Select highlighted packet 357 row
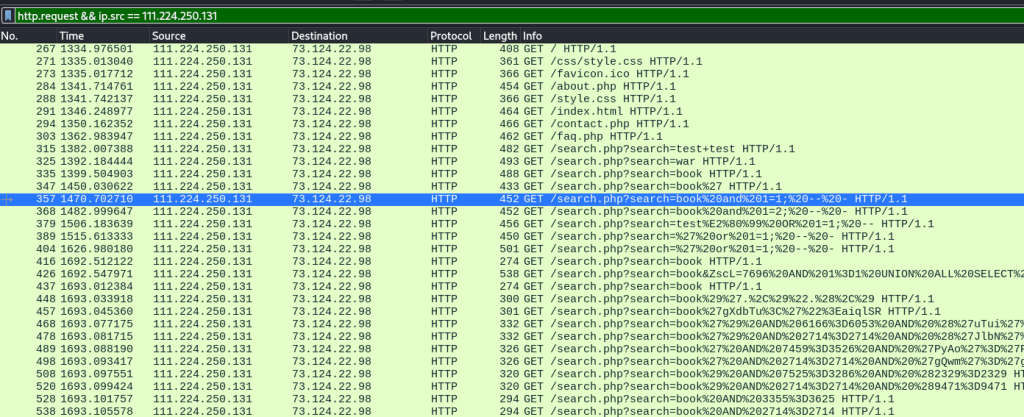The width and height of the screenshot is (1024, 417). tap(500, 199)
